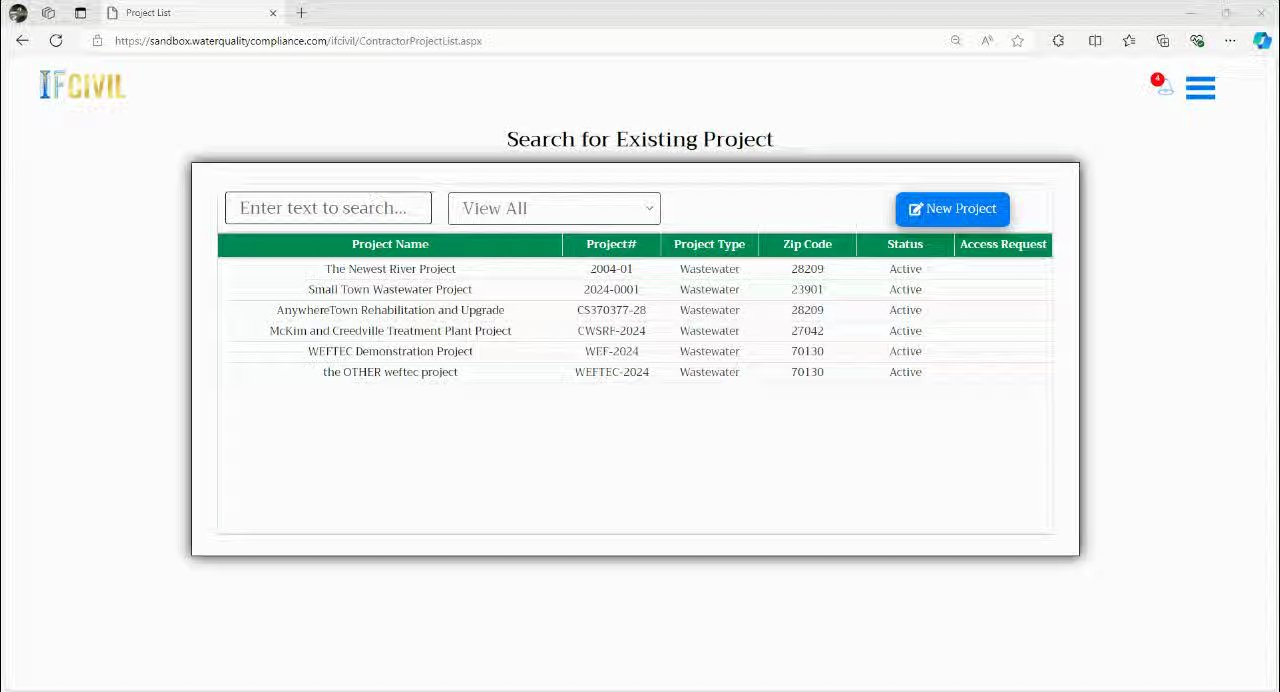This screenshot has width=1280, height=692.
Task: Select the Project List browser tab
Action: (190, 13)
